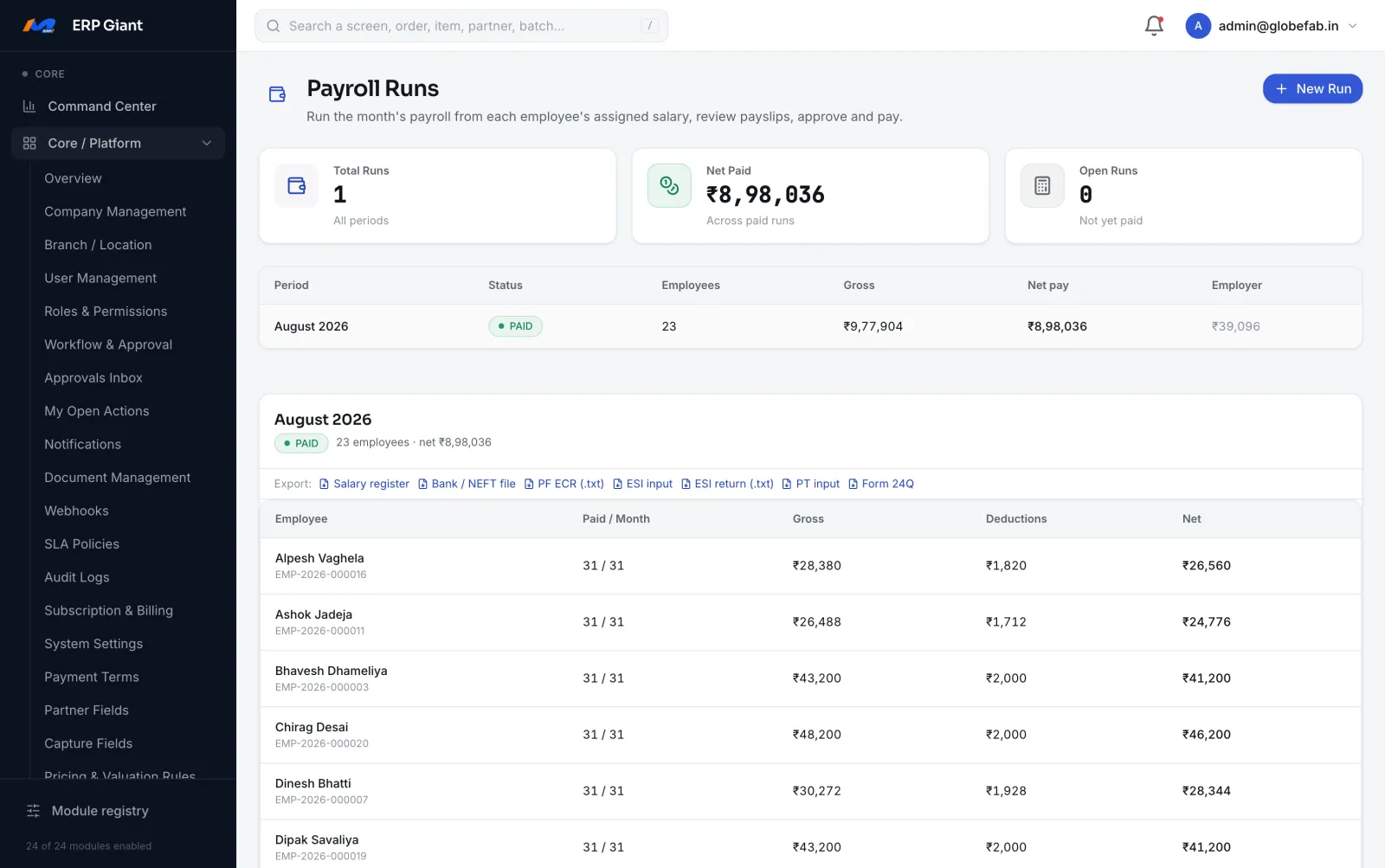
Task: Click the Payroll Runs header wallet icon
Action: [278, 94]
